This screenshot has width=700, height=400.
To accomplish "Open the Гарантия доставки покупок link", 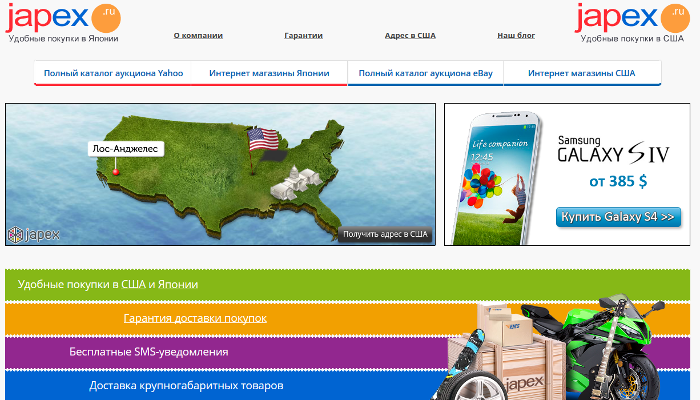I will [195, 318].
